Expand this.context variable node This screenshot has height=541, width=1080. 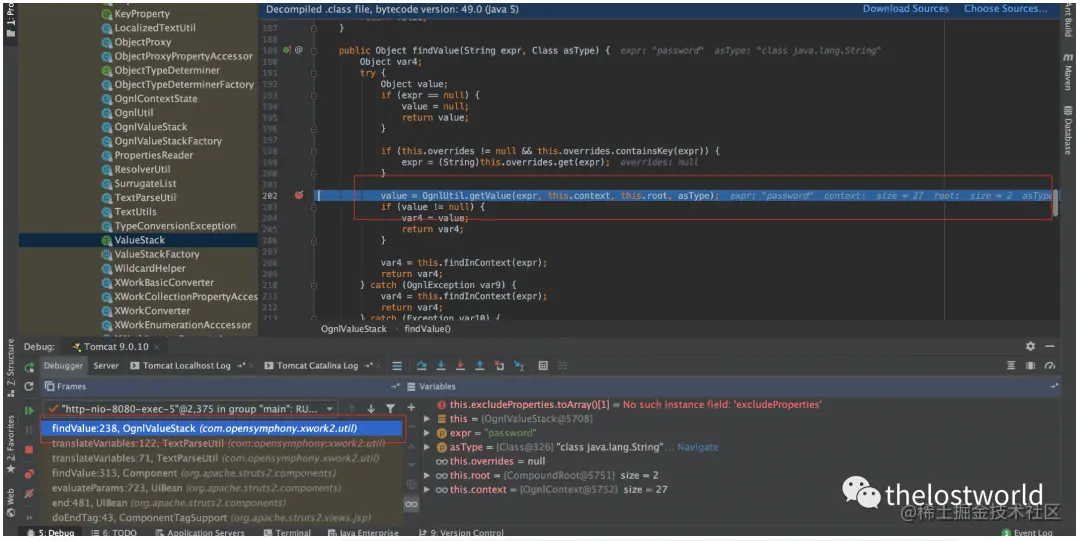click(x=427, y=489)
